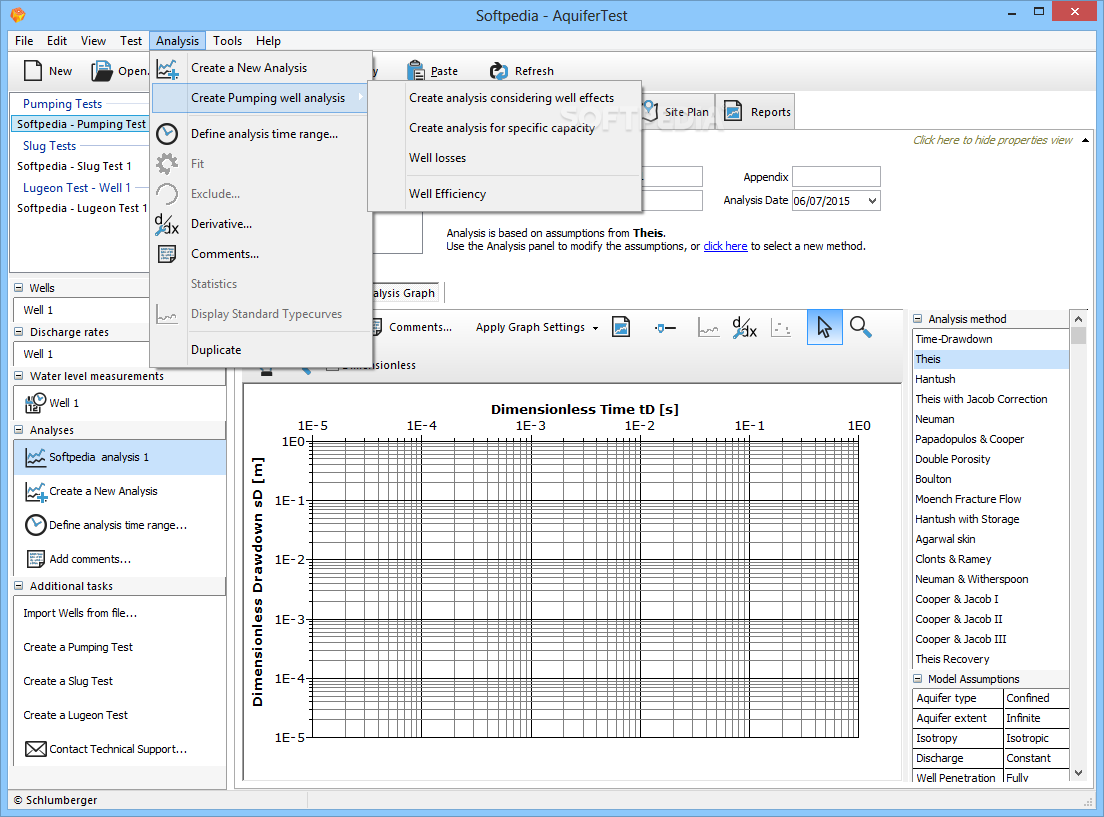Open the Analysis Date dropdown
The image size is (1104, 817).
point(872,201)
